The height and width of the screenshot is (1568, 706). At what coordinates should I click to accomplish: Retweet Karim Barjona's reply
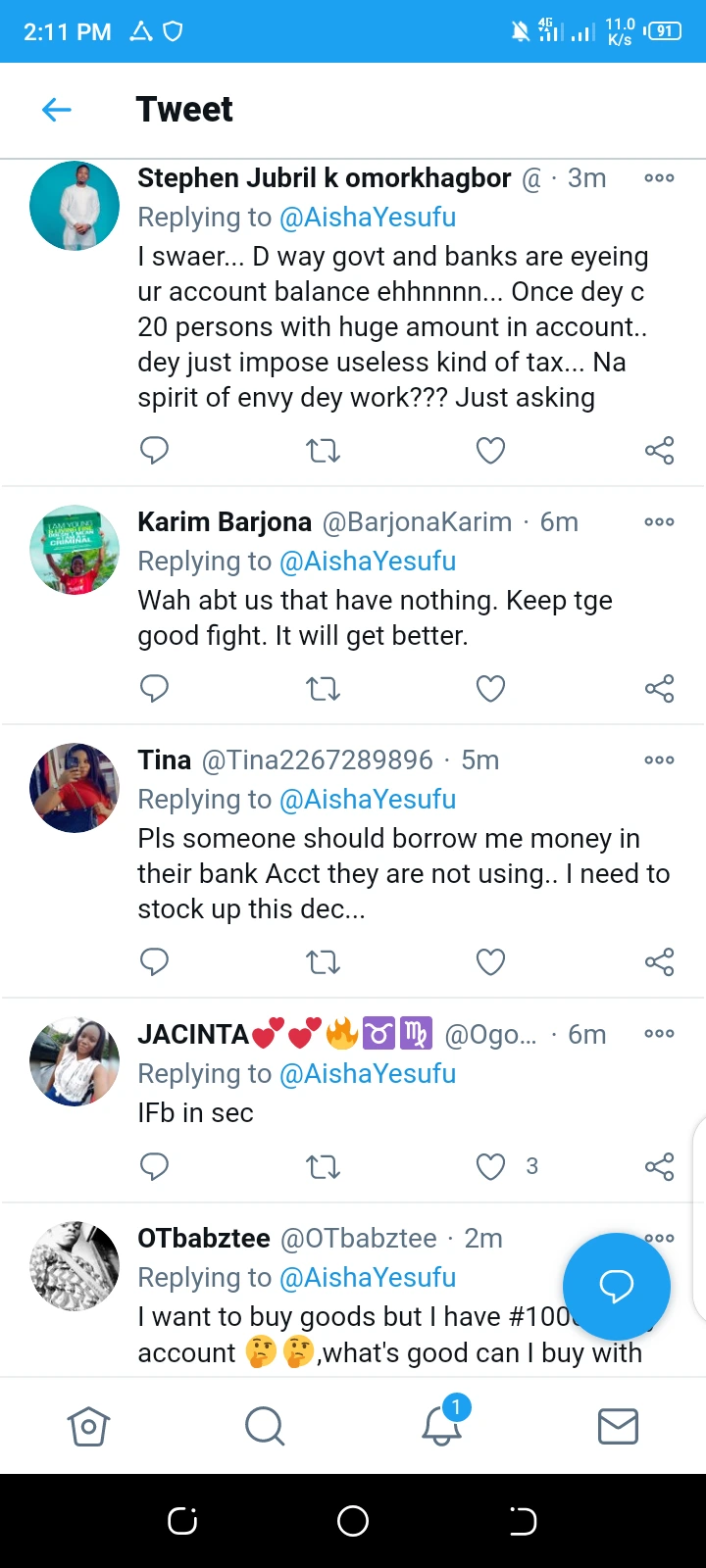coord(323,689)
